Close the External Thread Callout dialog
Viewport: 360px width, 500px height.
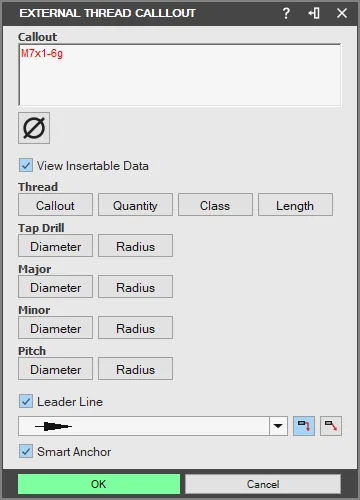(342, 13)
